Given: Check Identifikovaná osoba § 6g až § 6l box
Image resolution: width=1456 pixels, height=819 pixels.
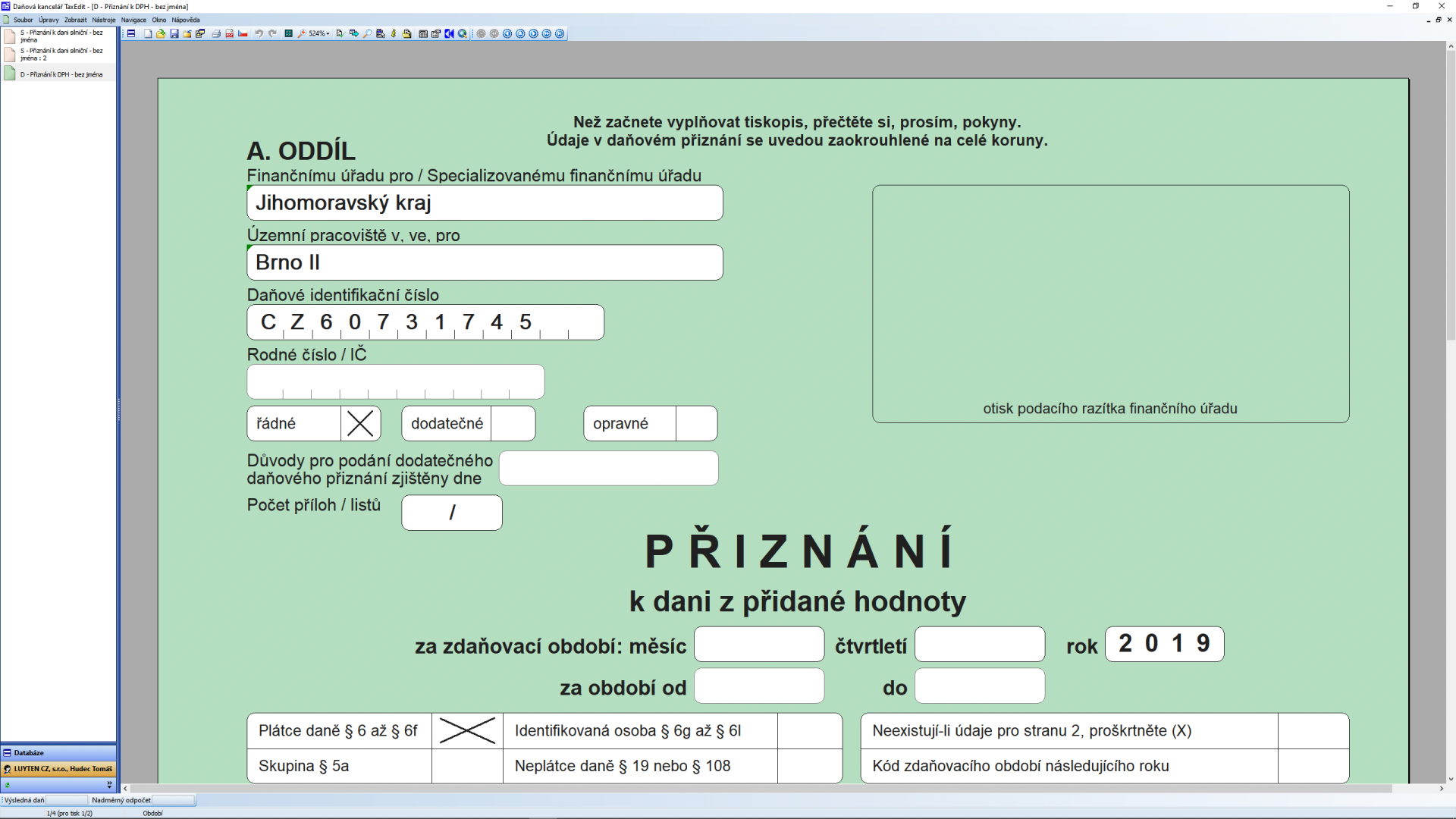Looking at the screenshot, I should 809,730.
